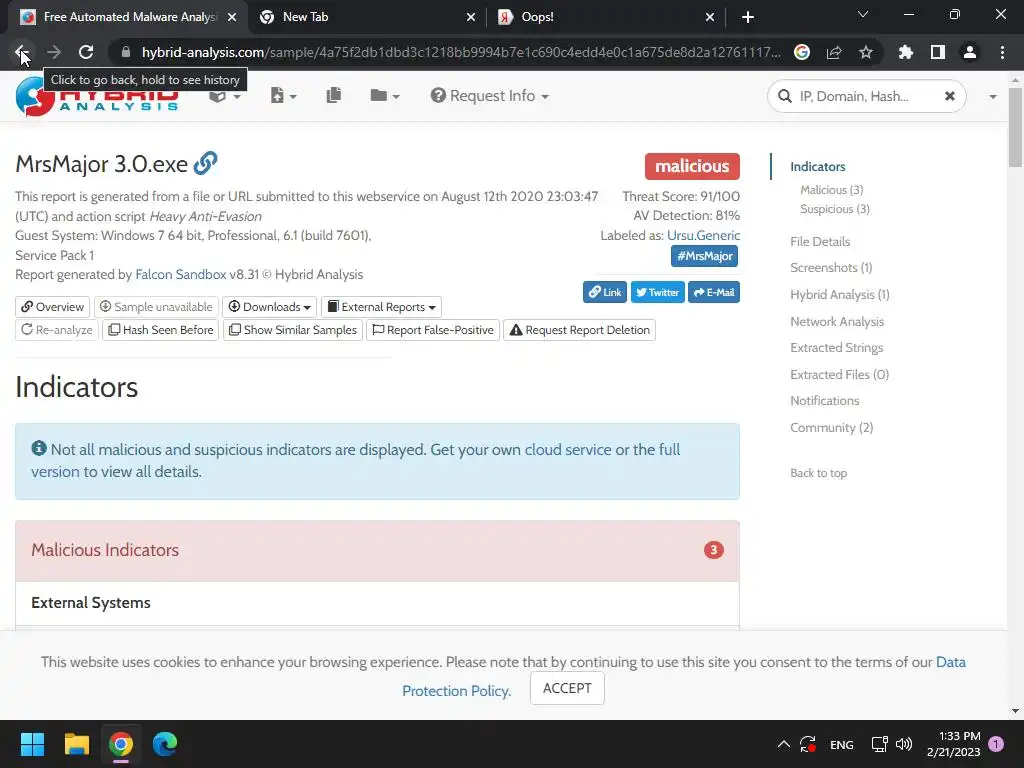Share report via E-Mail button
The image size is (1024, 768).
(x=714, y=292)
